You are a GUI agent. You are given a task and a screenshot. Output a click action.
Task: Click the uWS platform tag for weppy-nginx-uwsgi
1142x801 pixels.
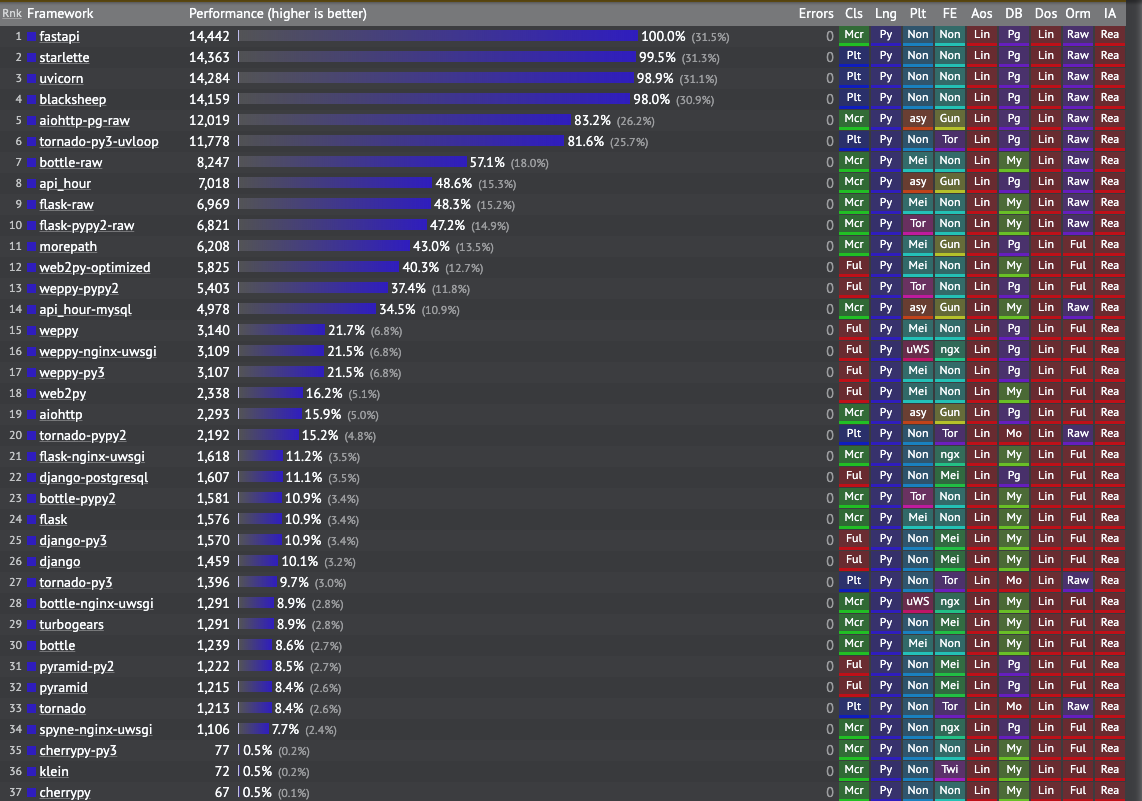click(x=918, y=350)
